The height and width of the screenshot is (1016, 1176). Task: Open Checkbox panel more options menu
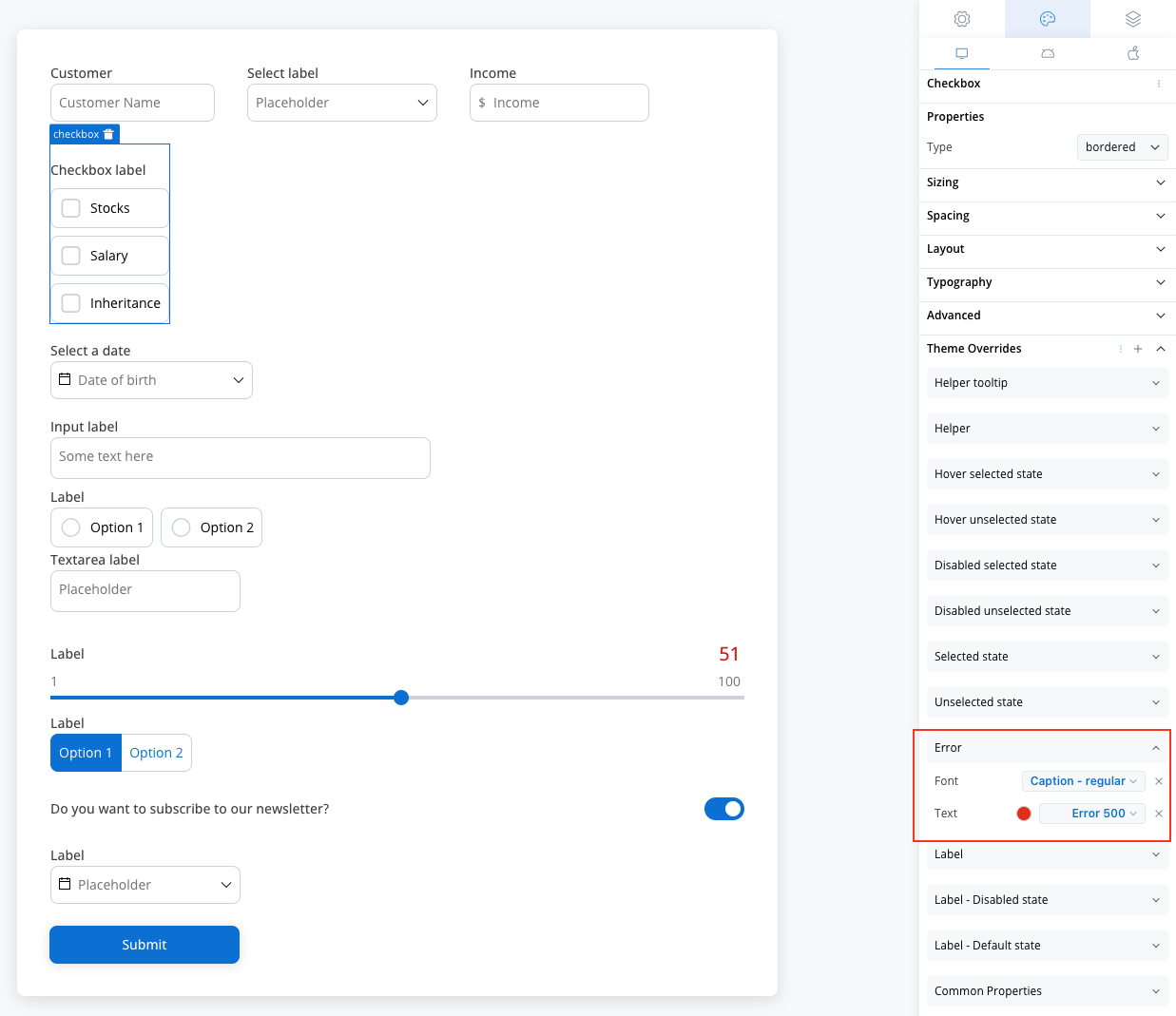coord(1159,84)
